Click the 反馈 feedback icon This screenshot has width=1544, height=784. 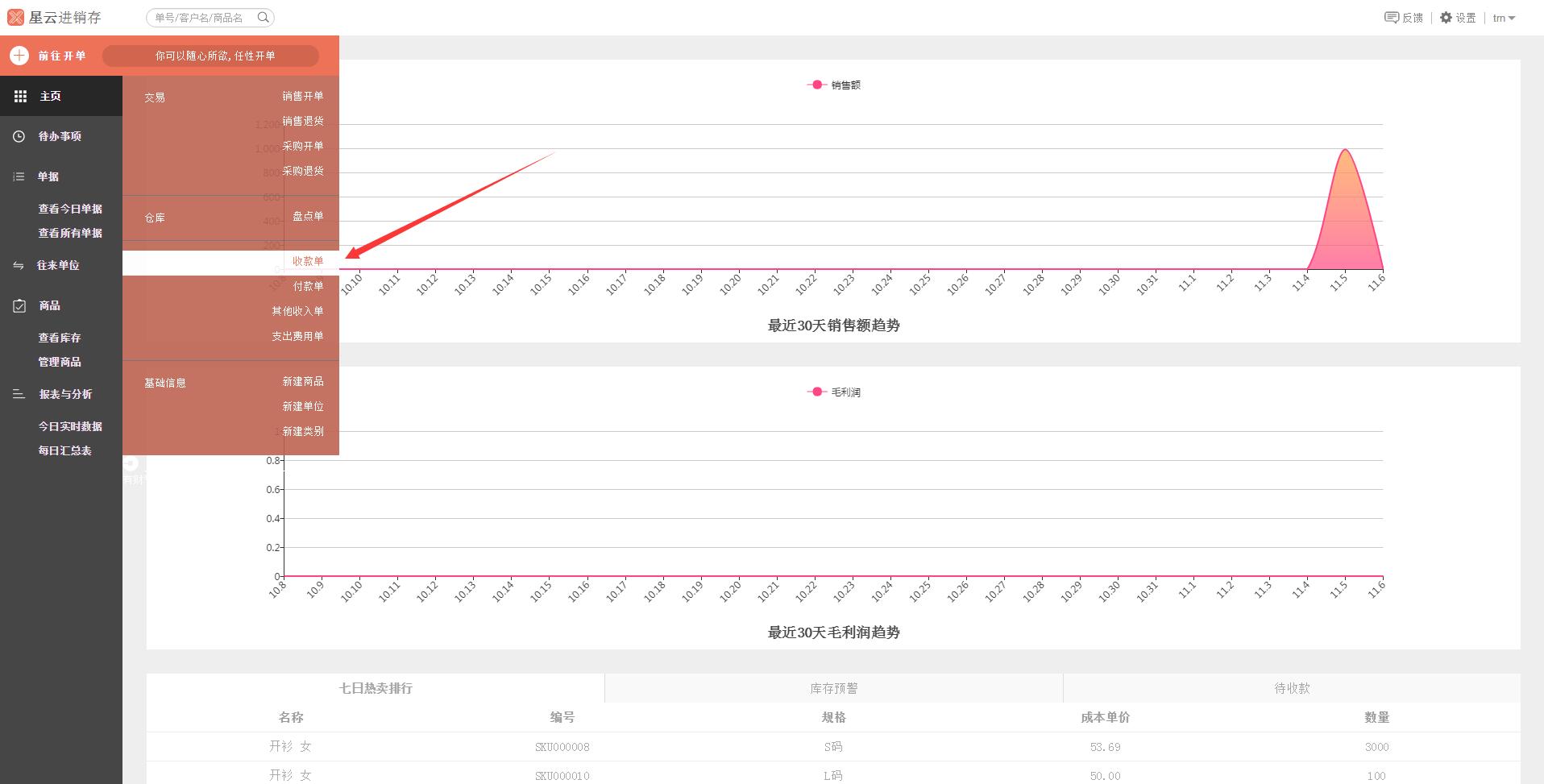pos(1391,18)
